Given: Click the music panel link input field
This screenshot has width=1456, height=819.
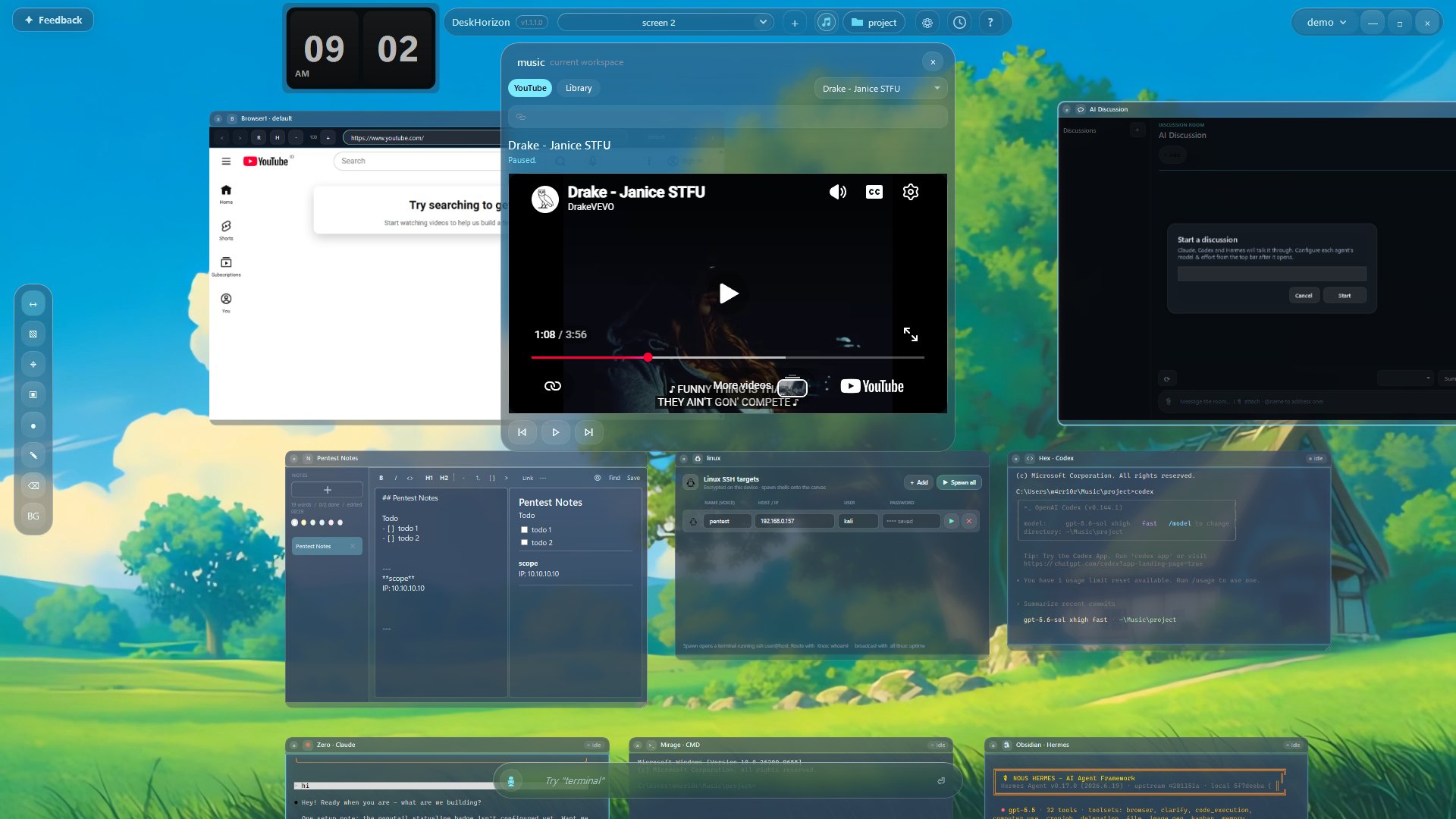Looking at the screenshot, I should tap(728, 117).
